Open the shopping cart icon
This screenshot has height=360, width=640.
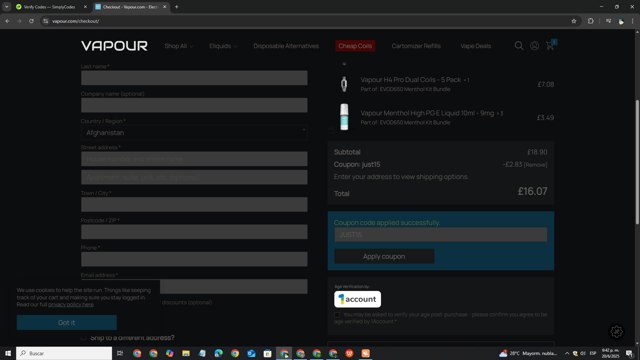550,45
